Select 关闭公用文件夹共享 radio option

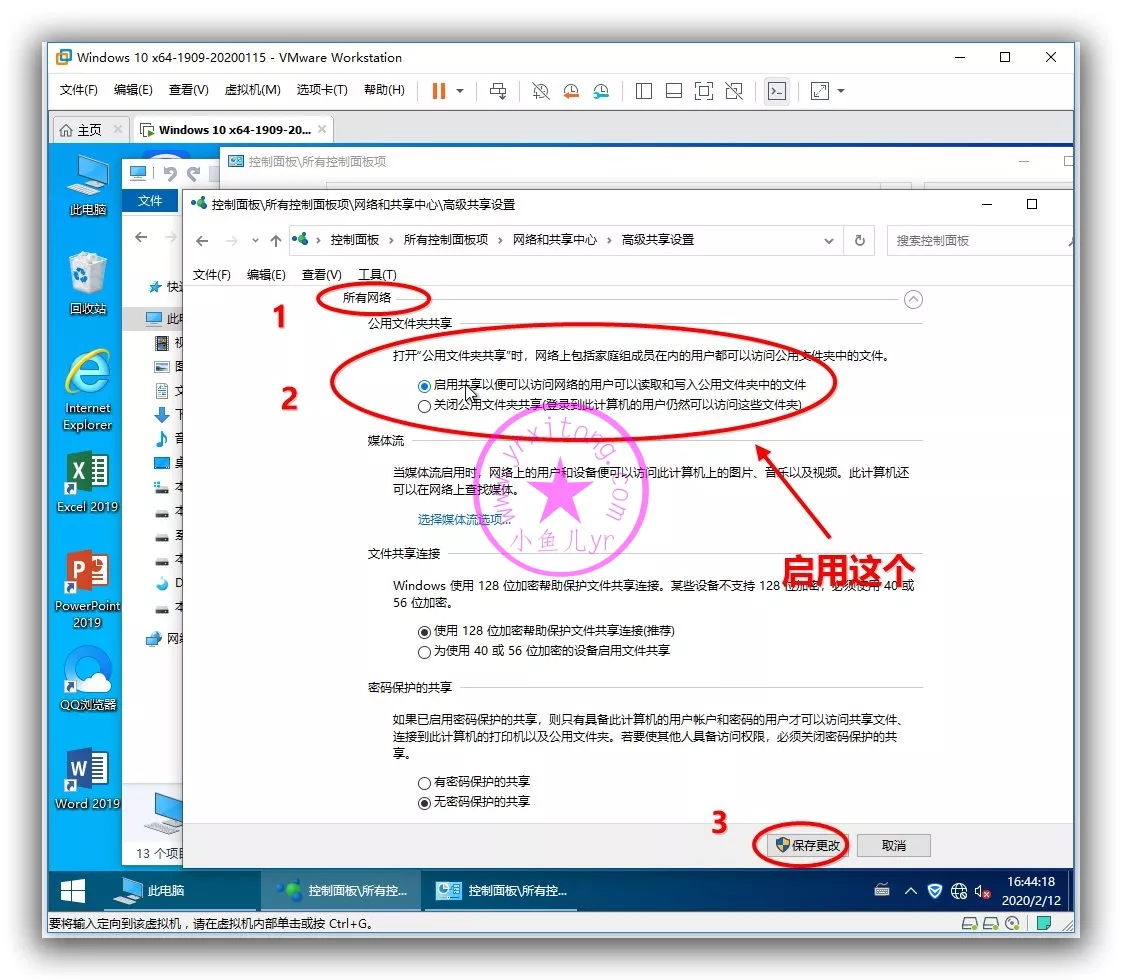[x=425, y=405]
